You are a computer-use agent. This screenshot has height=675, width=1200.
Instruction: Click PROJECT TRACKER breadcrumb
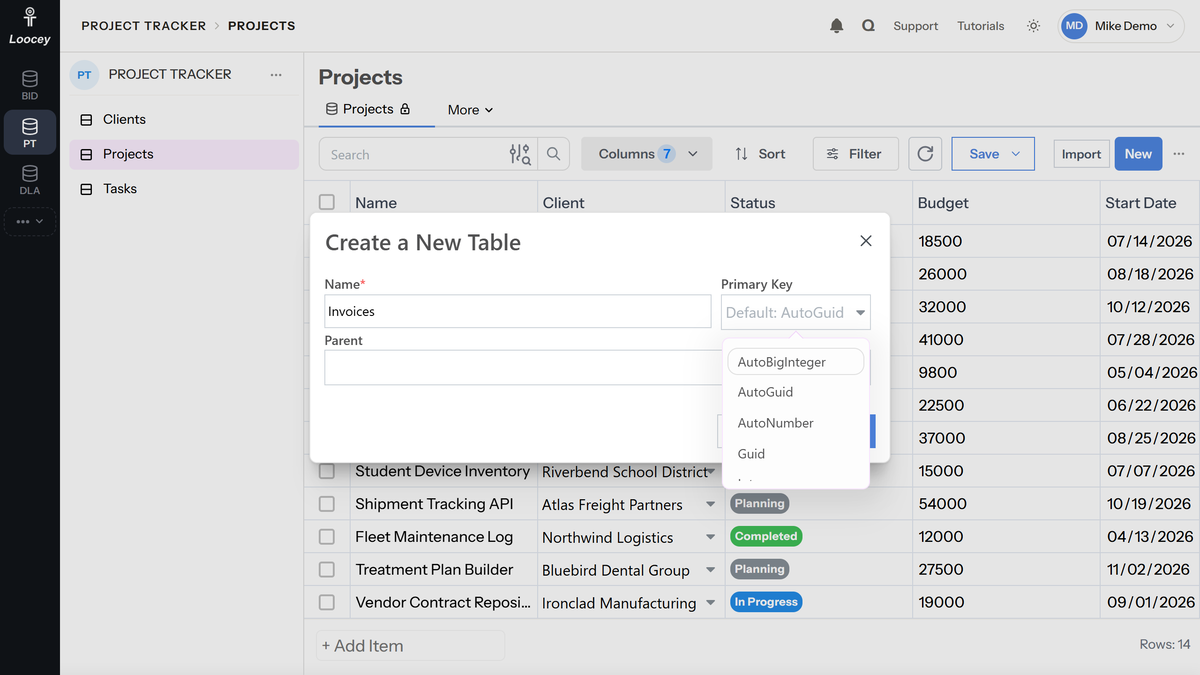coord(143,26)
